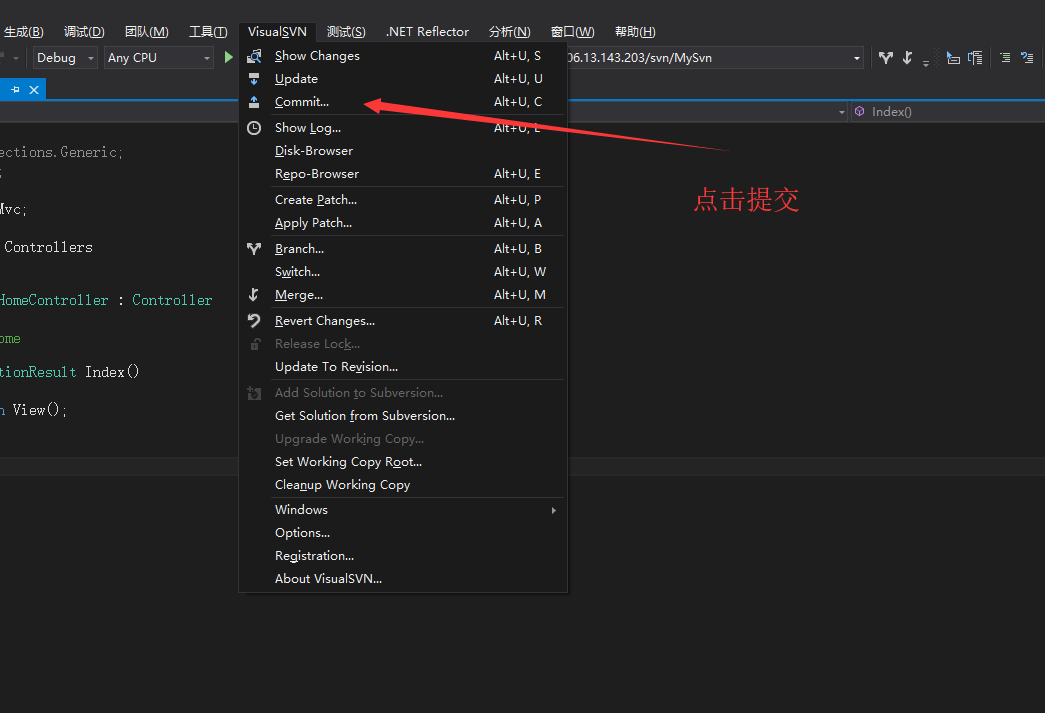The width and height of the screenshot is (1045, 713).
Task: Choose Update from the VisualSVN menu
Action: 403,79
